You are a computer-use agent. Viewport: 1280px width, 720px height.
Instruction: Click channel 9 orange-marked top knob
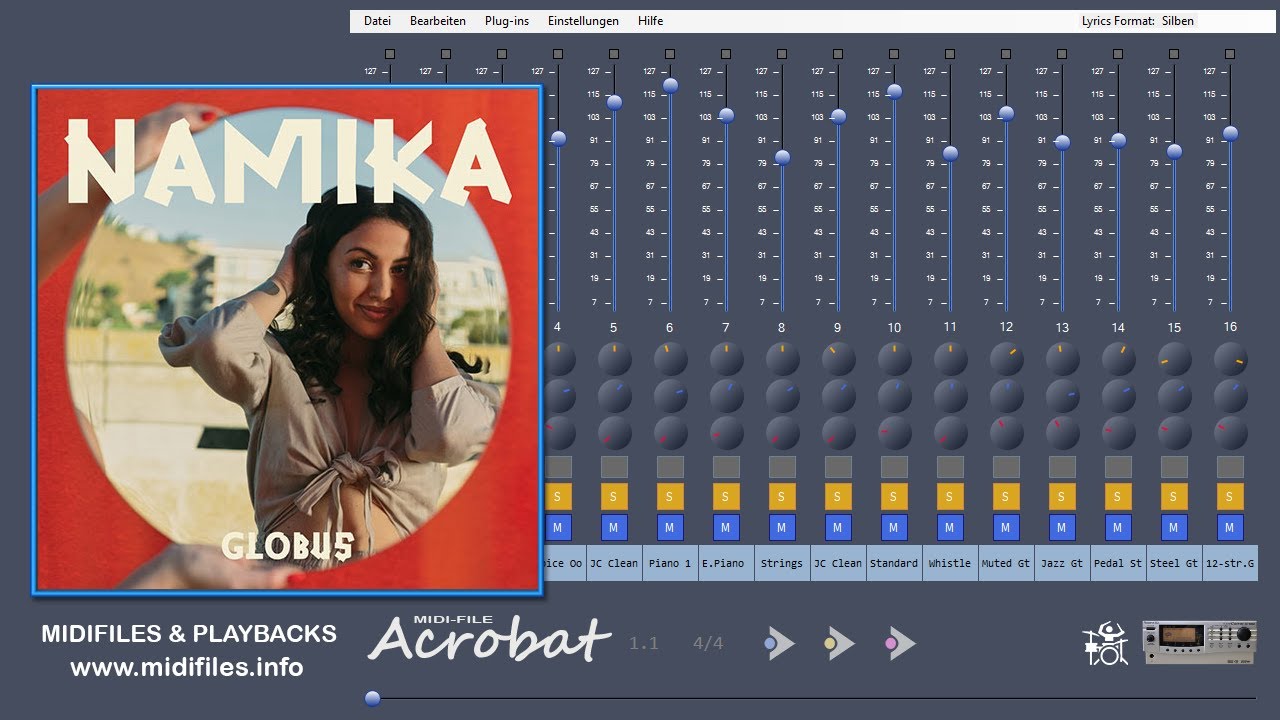click(838, 359)
